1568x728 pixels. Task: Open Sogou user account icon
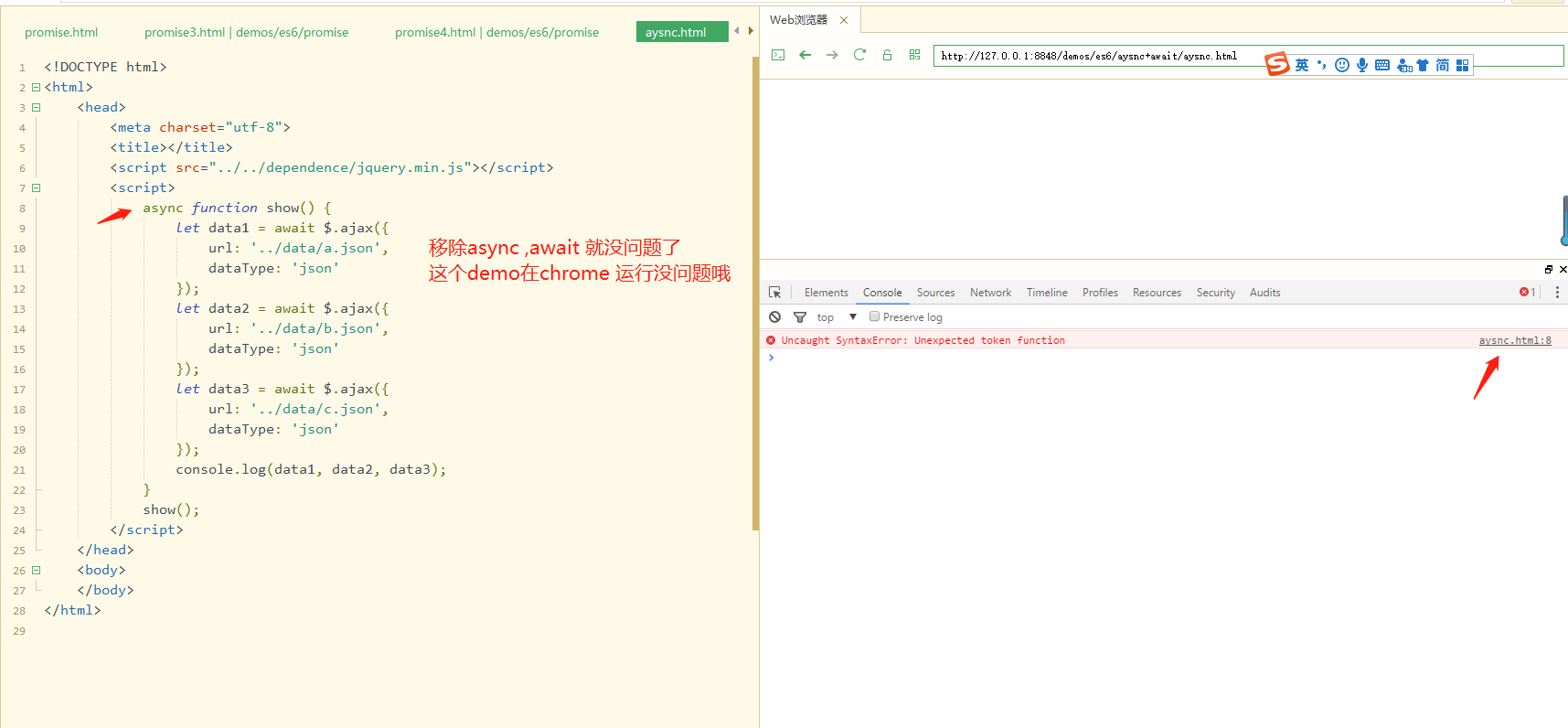coord(1404,65)
